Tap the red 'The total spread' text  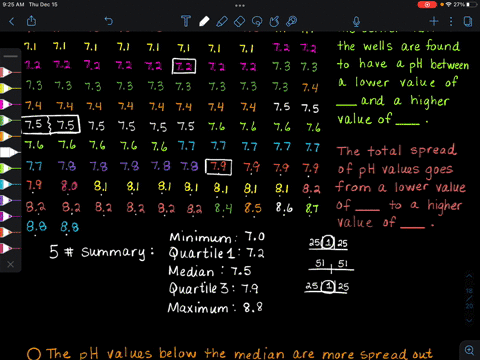(x=397, y=151)
